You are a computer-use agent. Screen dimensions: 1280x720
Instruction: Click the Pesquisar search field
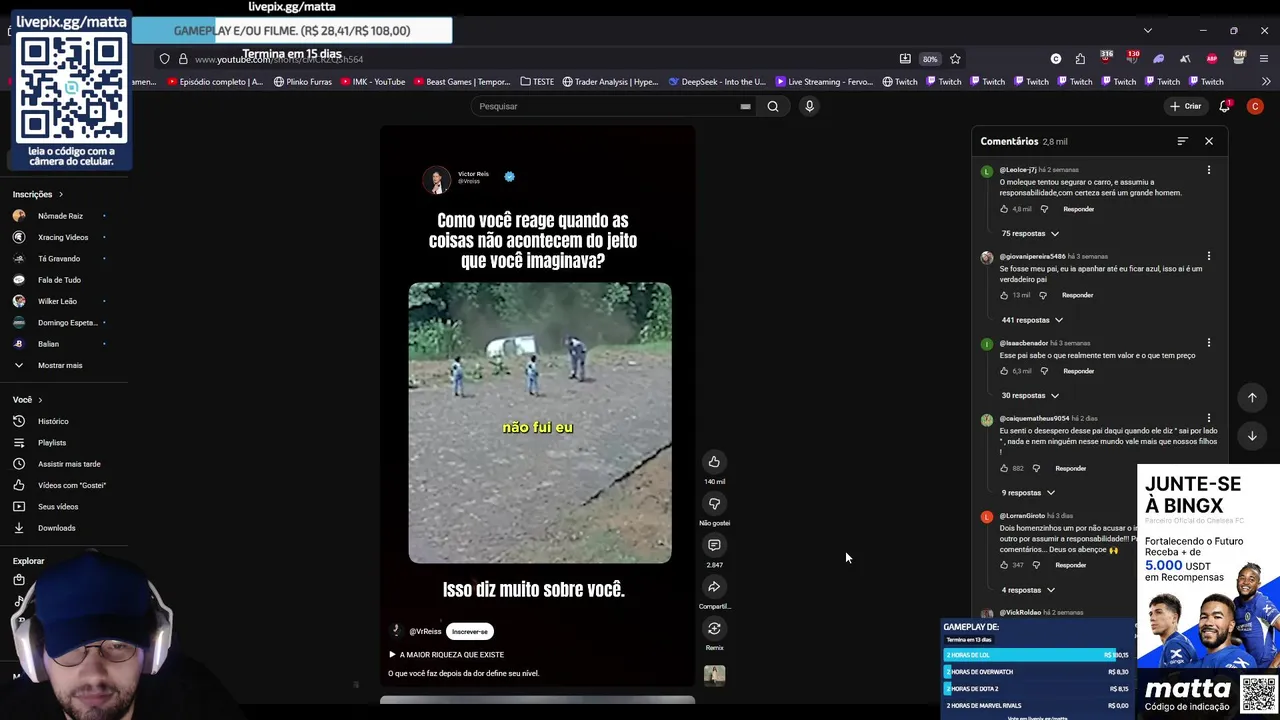pos(605,106)
